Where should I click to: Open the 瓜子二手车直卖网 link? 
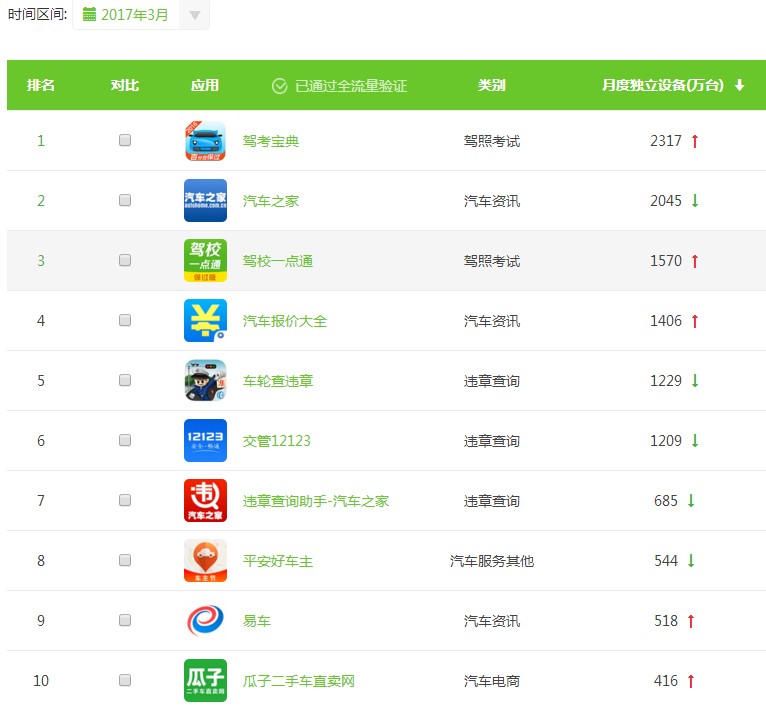click(298, 681)
